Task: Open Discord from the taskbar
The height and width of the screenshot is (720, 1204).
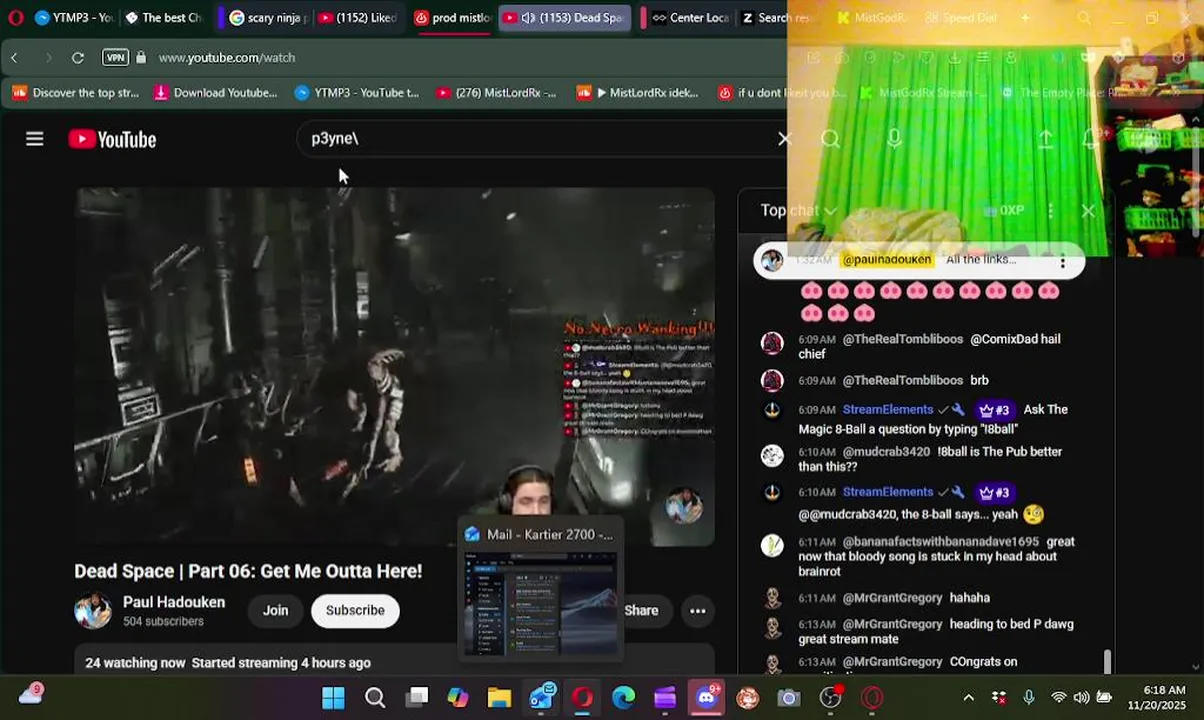Action: (x=706, y=698)
